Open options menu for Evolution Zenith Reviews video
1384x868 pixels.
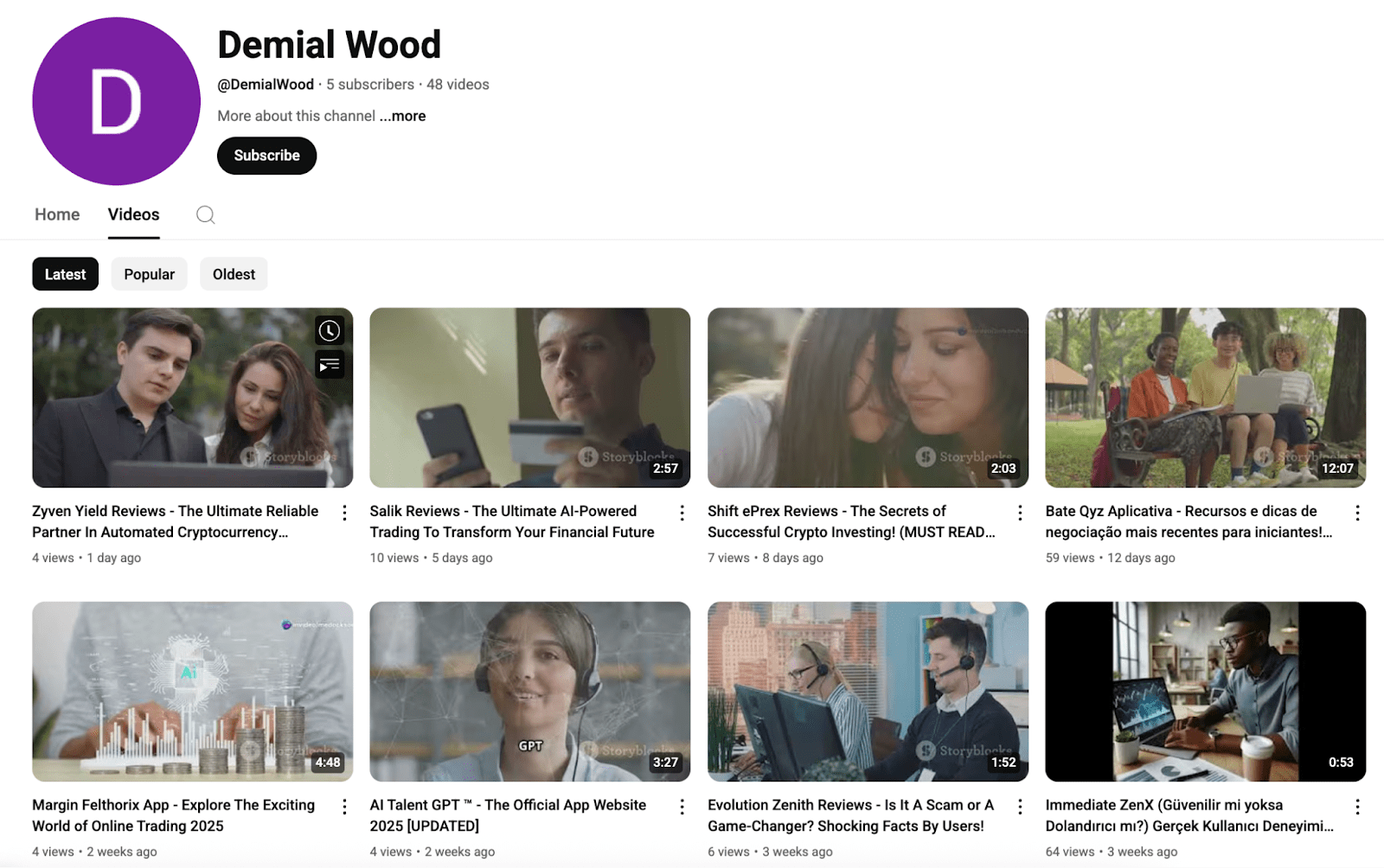[1019, 806]
